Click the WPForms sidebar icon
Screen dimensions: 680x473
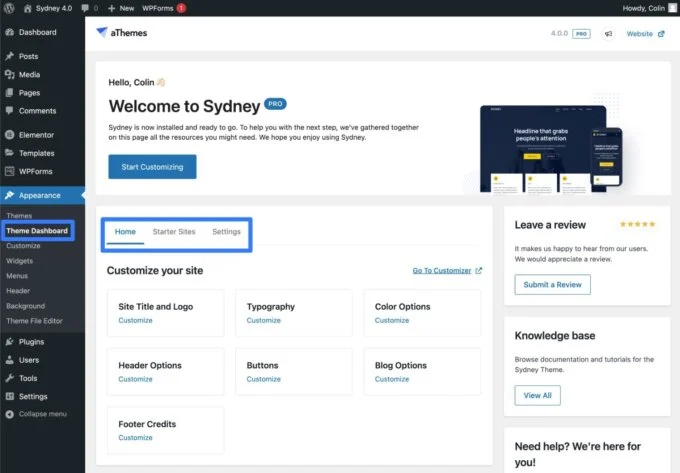tap(10, 171)
